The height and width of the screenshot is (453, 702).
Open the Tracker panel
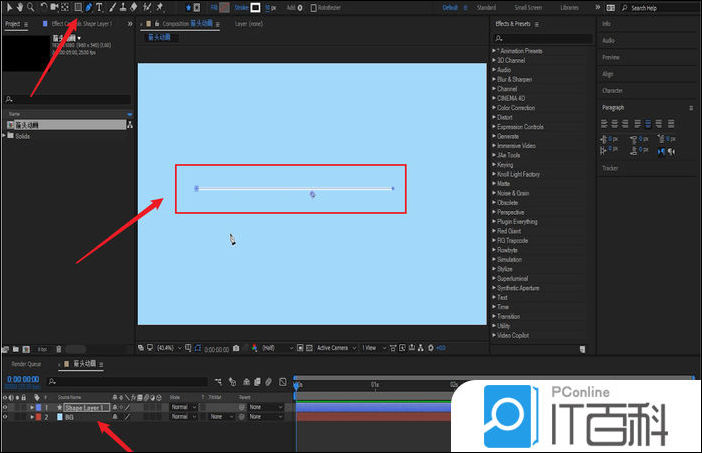610,168
